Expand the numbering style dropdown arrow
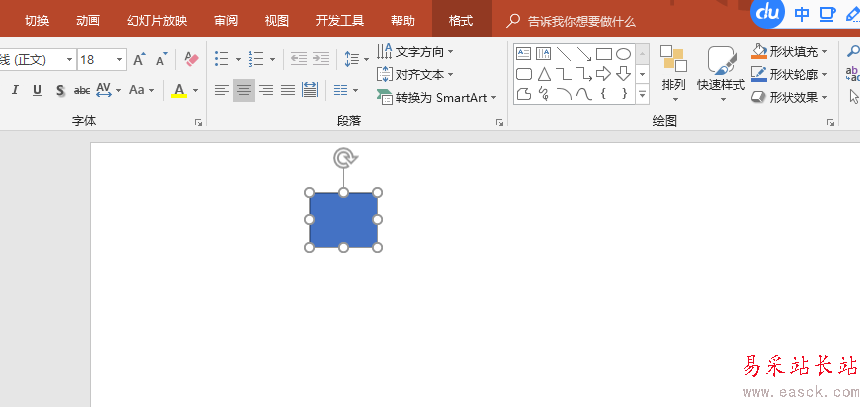860x407 pixels. pos(272,59)
